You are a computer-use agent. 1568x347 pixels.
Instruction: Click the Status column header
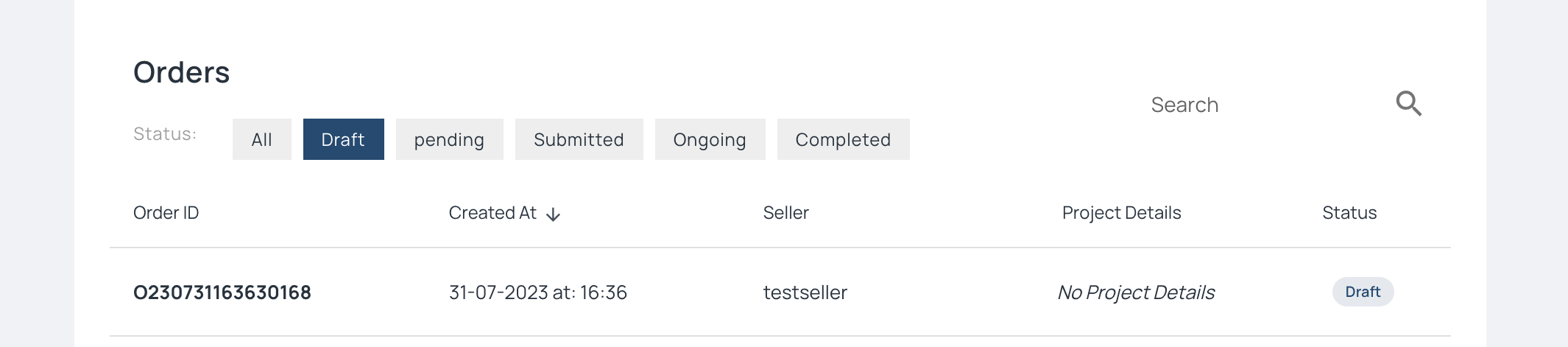click(x=1349, y=213)
